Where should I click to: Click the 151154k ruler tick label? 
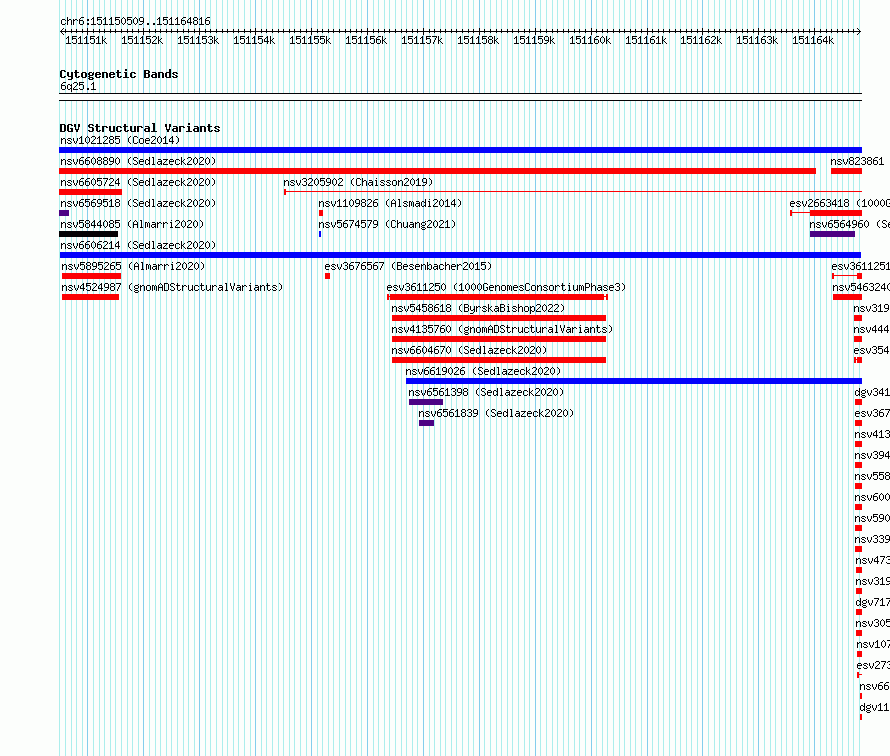pyautogui.click(x=254, y=41)
